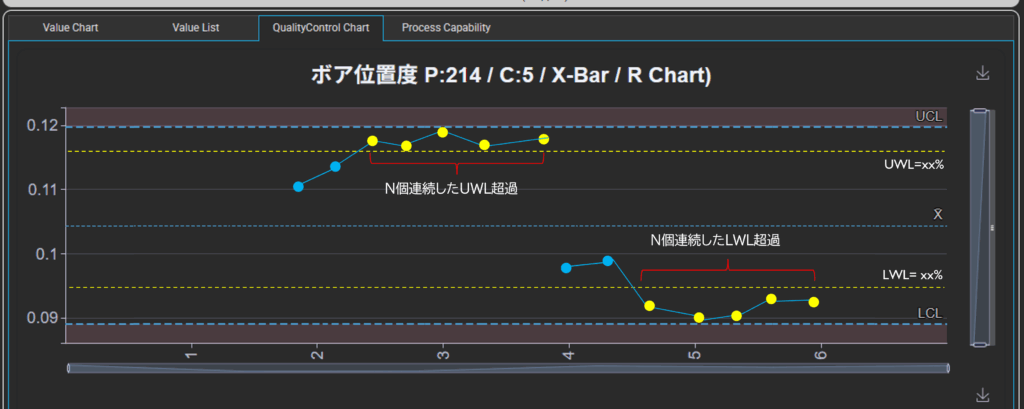Click the LWL= xx% warning limit label
This screenshot has height=409, width=1024.
tap(912, 274)
